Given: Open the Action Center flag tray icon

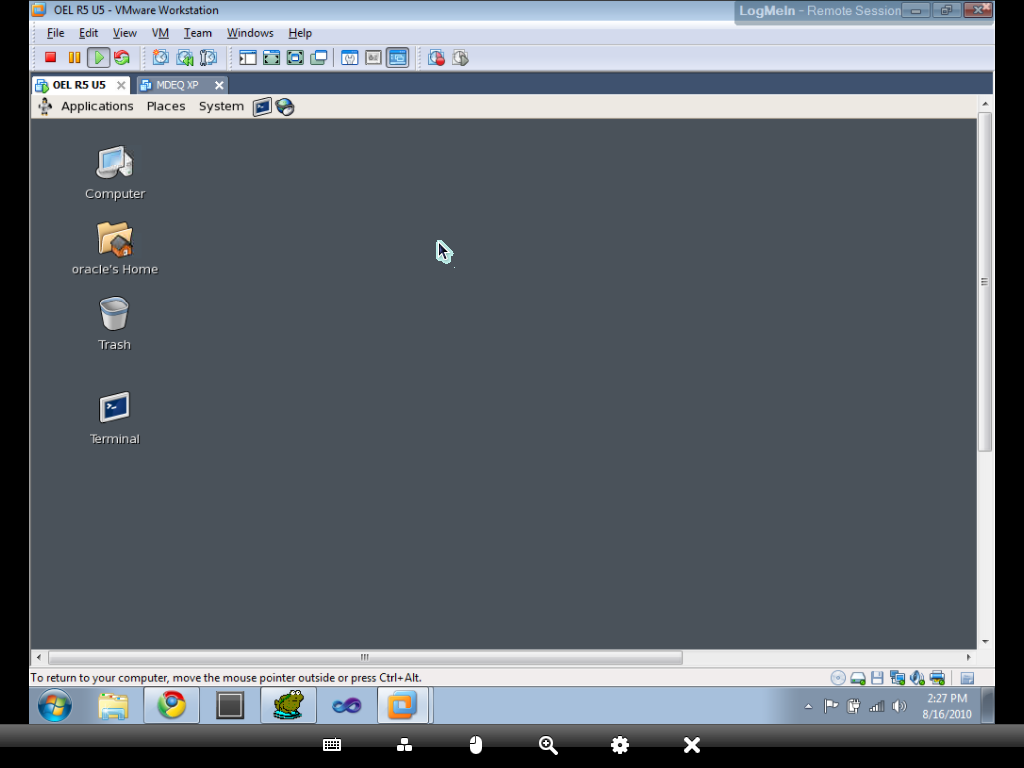Looking at the screenshot, I should 831,706.
